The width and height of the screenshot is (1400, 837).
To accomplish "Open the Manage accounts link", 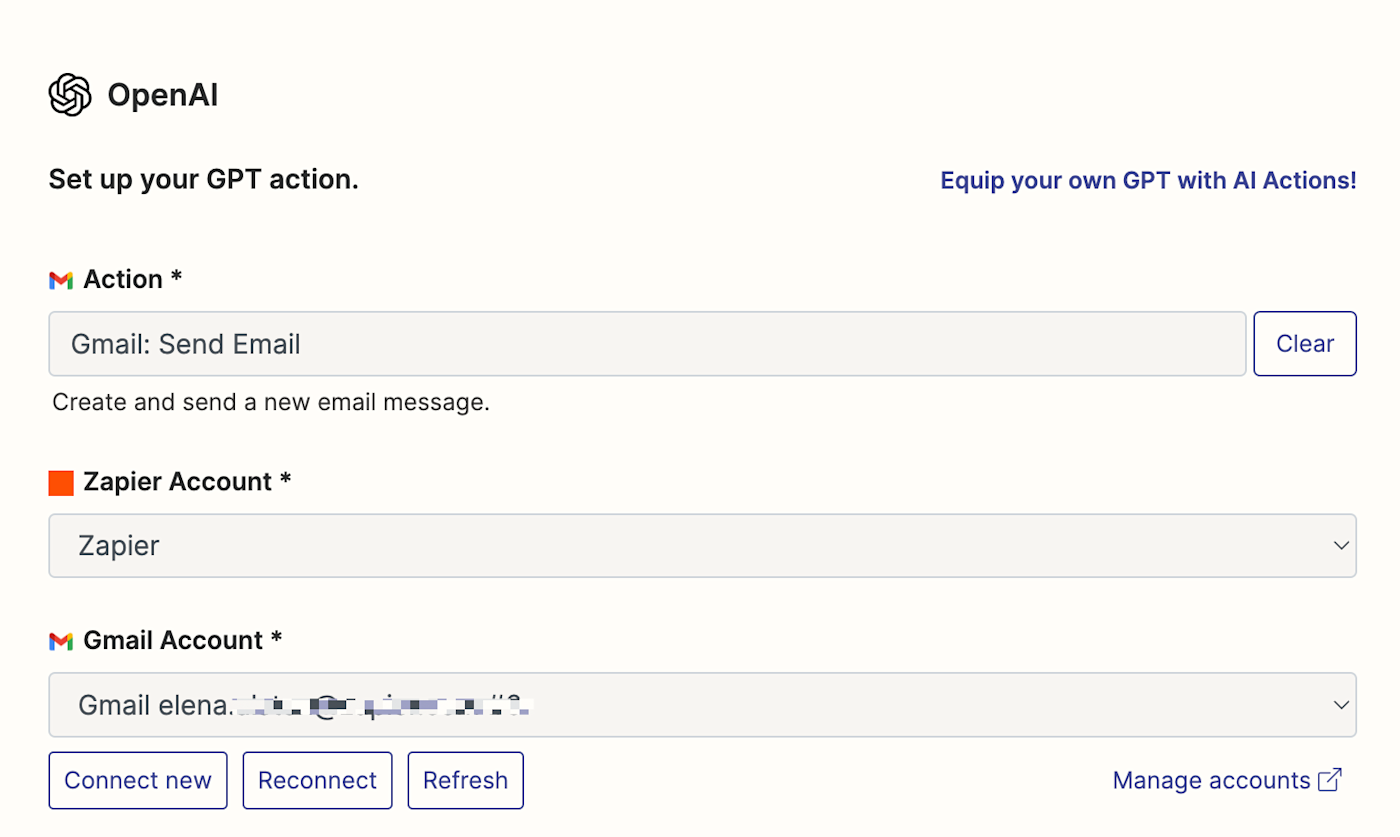I will [x=1211, y=780].
